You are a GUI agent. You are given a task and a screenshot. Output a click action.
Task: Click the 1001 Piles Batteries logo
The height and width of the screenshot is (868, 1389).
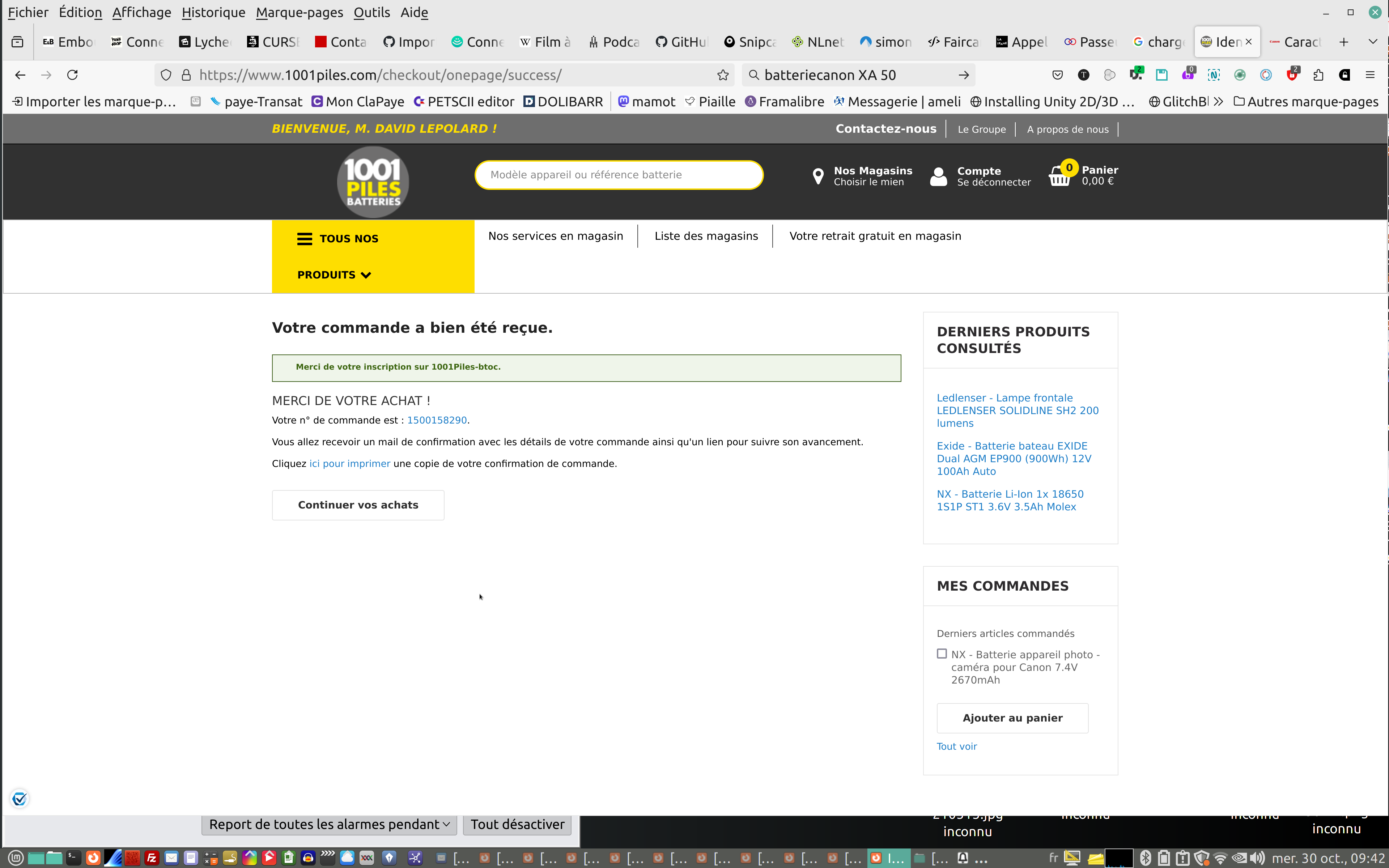click(373, 182)
